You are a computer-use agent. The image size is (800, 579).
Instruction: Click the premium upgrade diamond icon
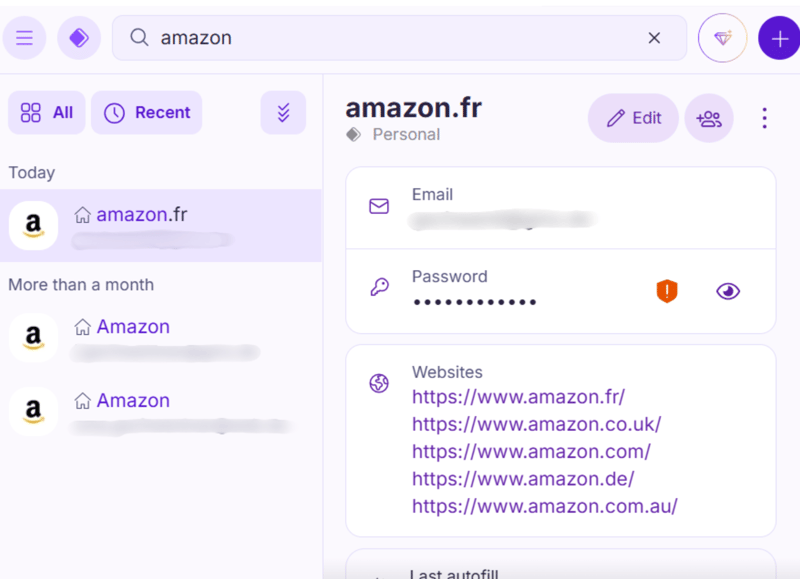pos(722,38)
